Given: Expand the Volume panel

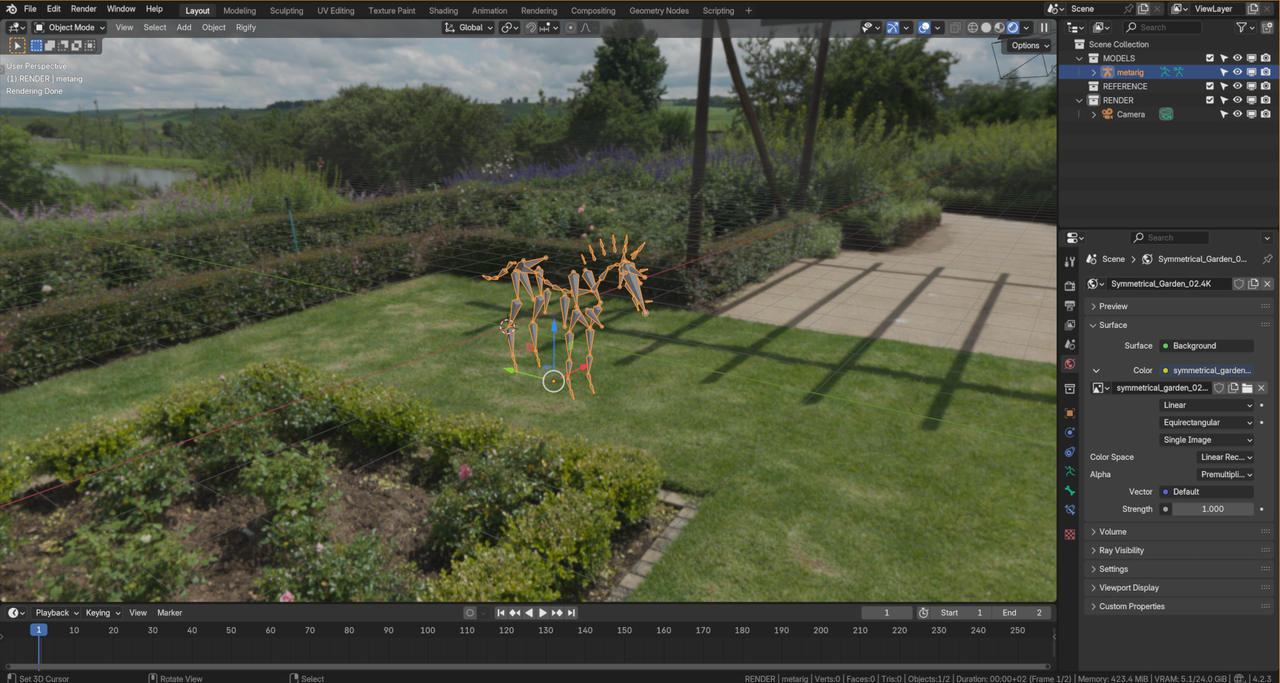Looking at the screenshot, I should (x=1179, y=532).
